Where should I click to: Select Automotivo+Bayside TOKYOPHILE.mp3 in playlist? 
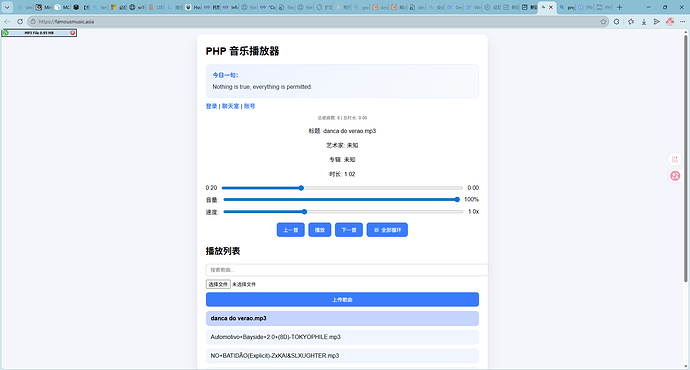[x=342, y=337]
